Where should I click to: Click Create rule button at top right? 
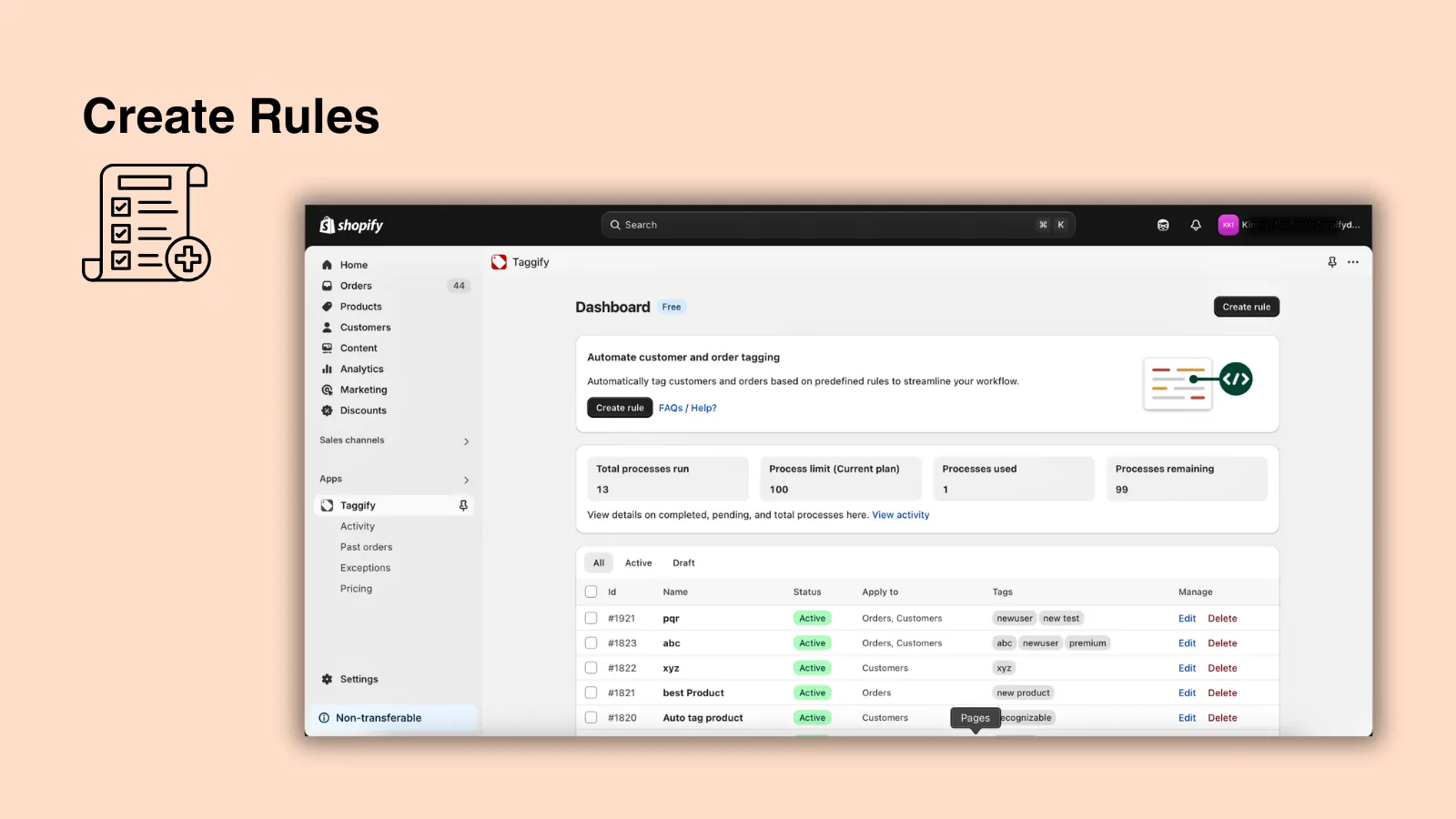tap(1247, 307)
